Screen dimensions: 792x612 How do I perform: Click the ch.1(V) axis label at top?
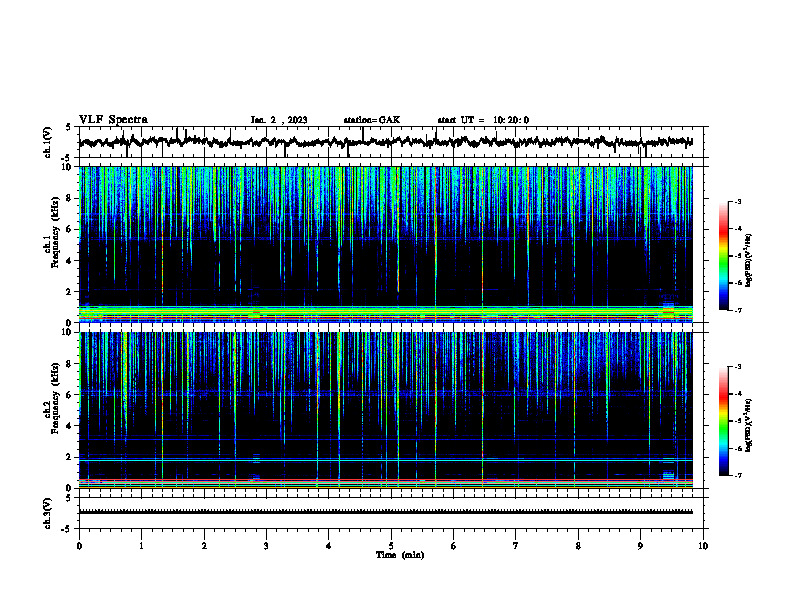pyautogui.click(x=47, y=142)
